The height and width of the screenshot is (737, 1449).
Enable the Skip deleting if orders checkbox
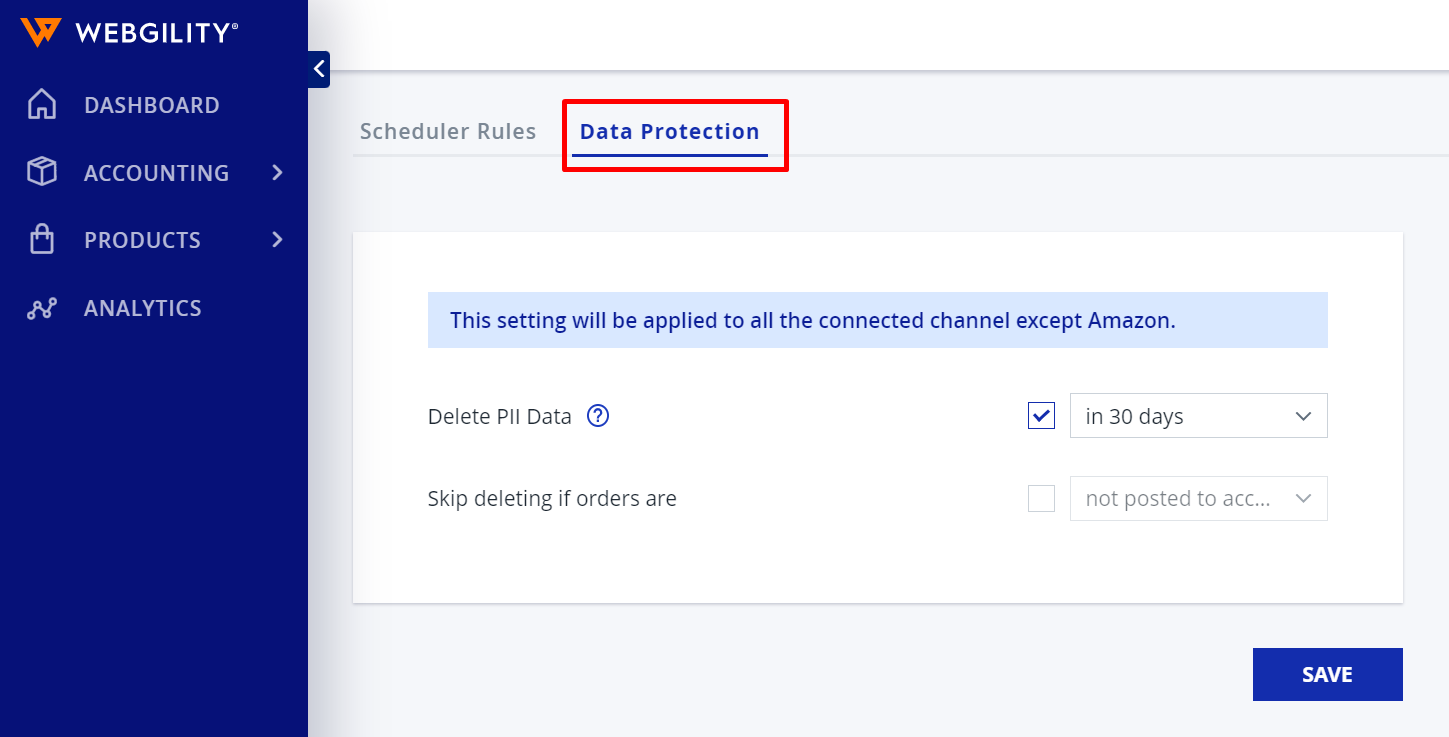(x=1041, y=498)
